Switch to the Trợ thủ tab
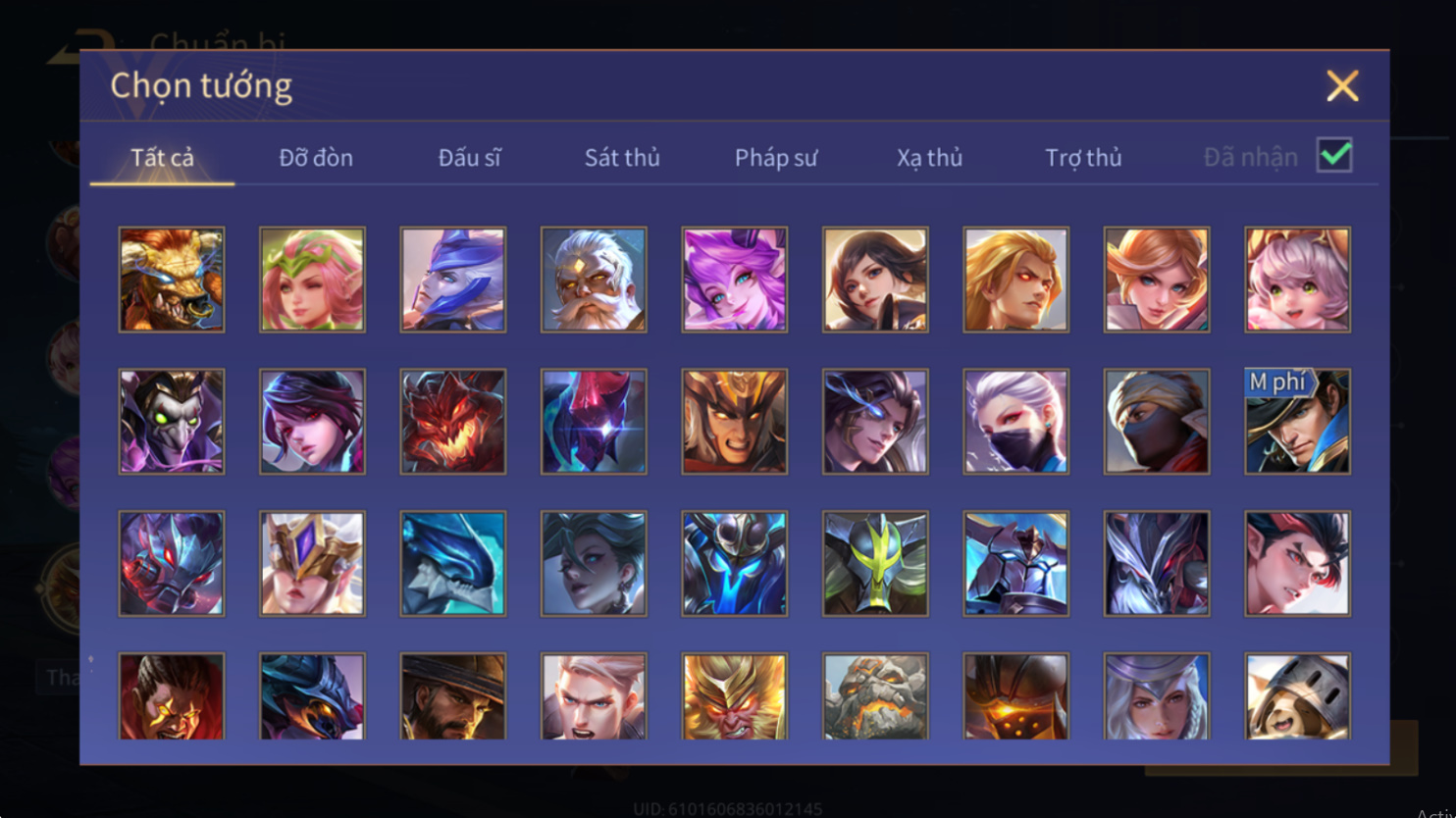Viewport: 1456px width, 818px height. [x=1083, y=157]
